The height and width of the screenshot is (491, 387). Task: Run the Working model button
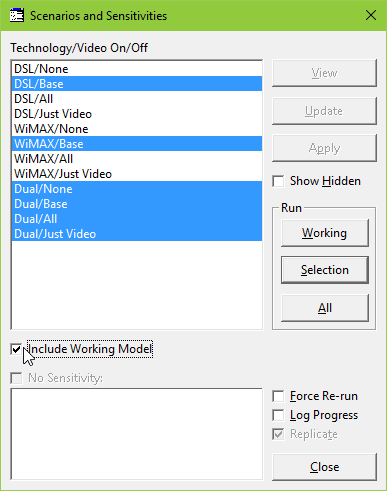tap(325, 233)
